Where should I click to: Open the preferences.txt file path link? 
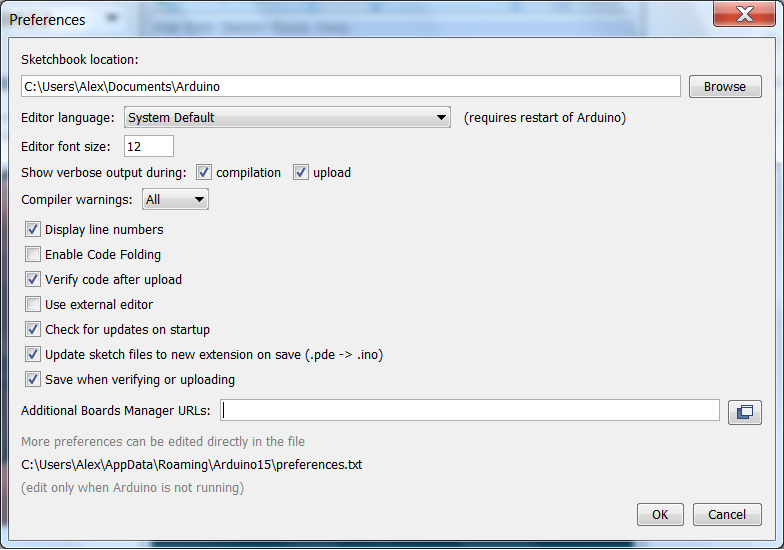pyautogui.click(x=192, y=464)
